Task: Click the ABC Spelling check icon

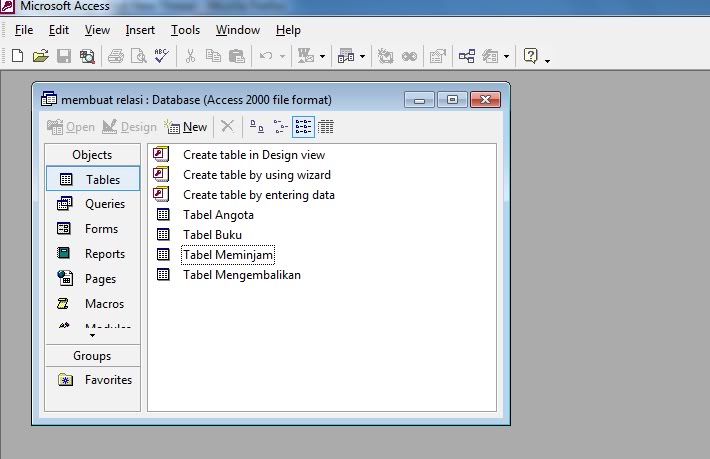Action: tap(161, 56)
